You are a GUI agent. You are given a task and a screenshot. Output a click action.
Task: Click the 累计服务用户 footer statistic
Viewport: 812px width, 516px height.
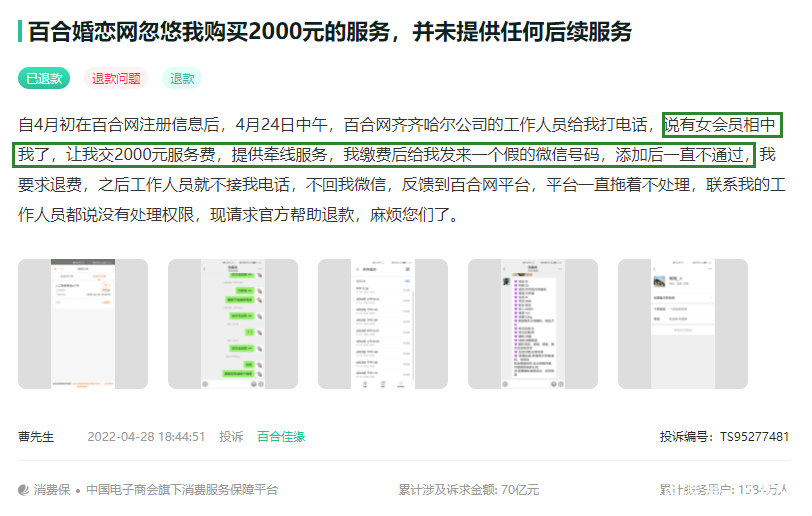[724, 490]
